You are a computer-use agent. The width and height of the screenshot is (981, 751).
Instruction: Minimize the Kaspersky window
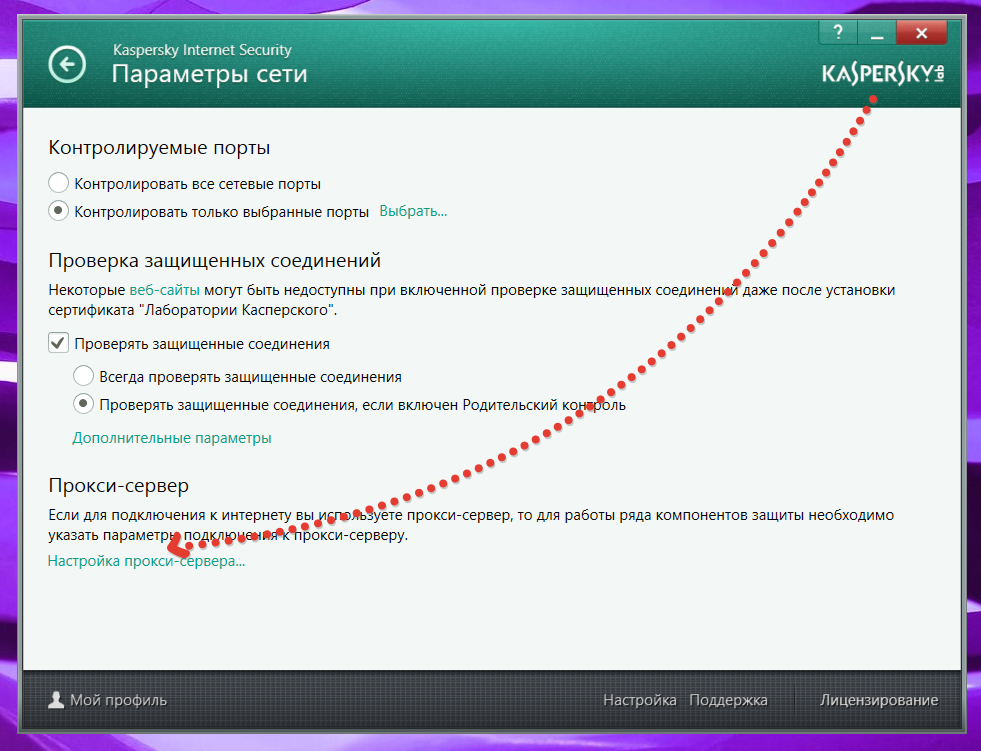pyautogui.click(x=877, y=33)
